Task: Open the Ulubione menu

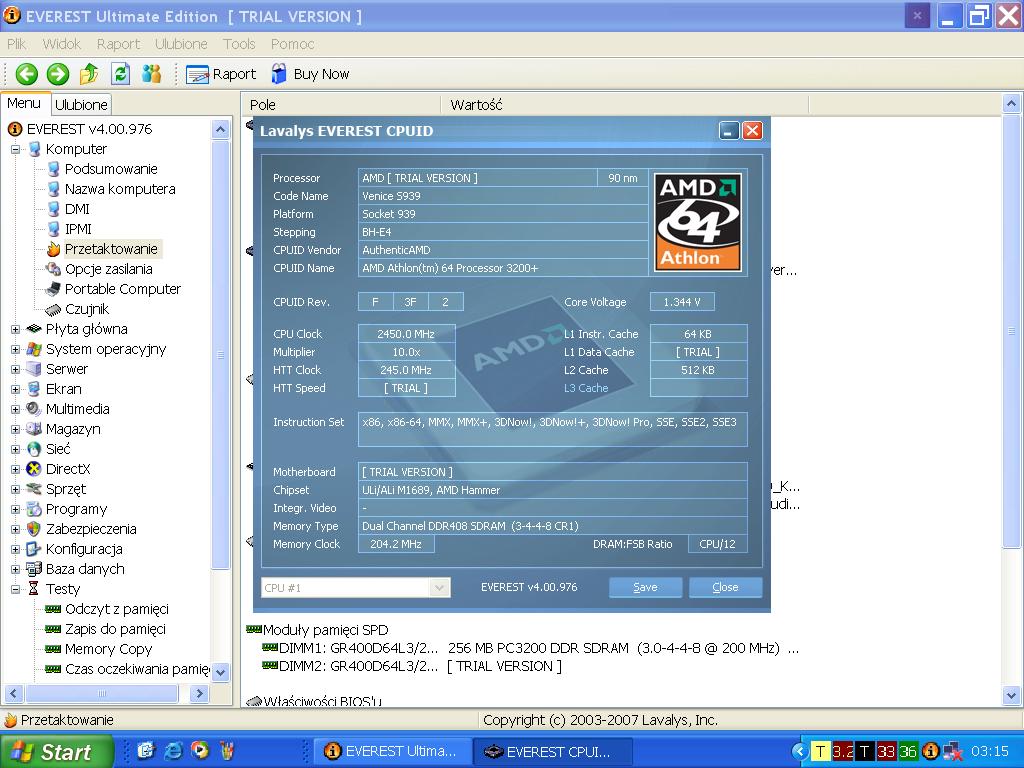Action: (x=181, y=44)
